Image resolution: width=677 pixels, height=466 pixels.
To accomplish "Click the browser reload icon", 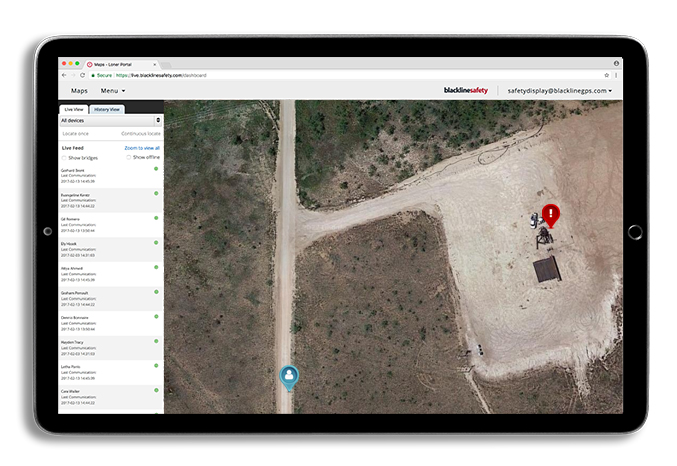I will 81,75.
